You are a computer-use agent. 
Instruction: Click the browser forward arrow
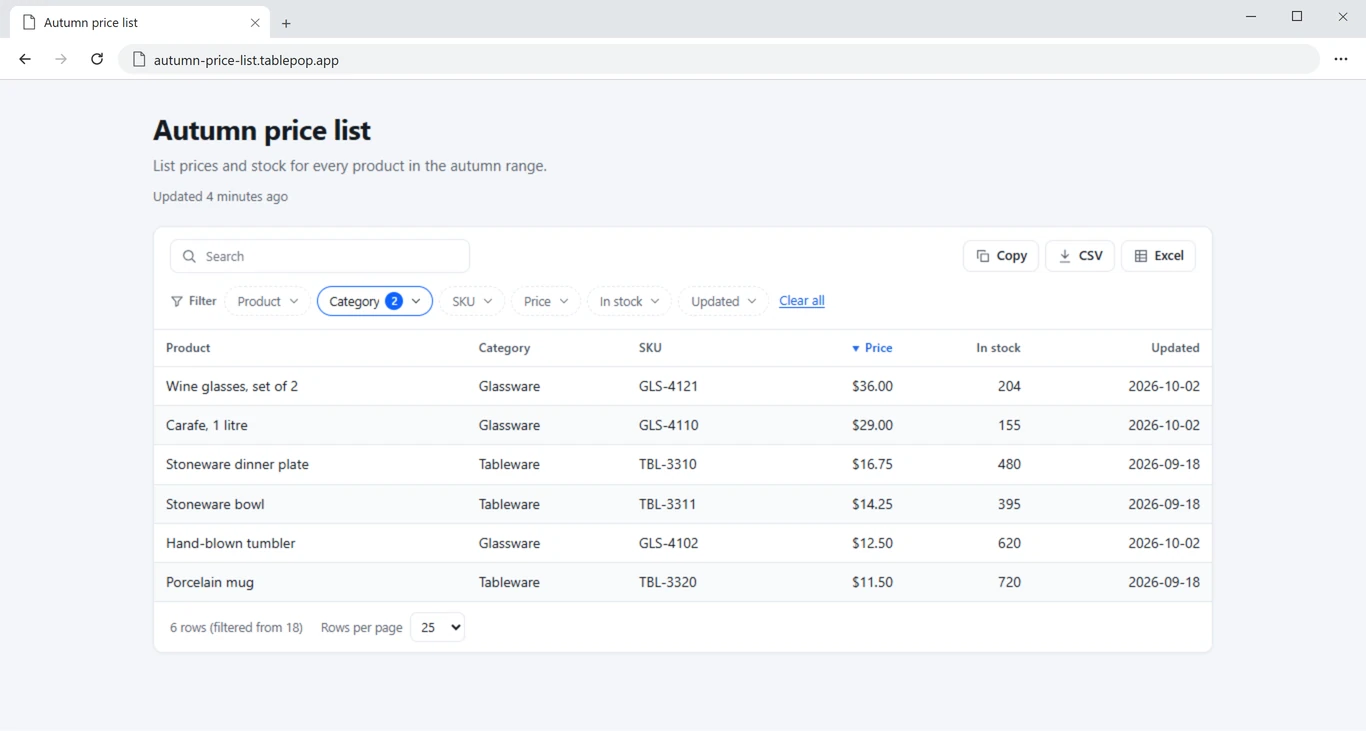pos(61,59)
